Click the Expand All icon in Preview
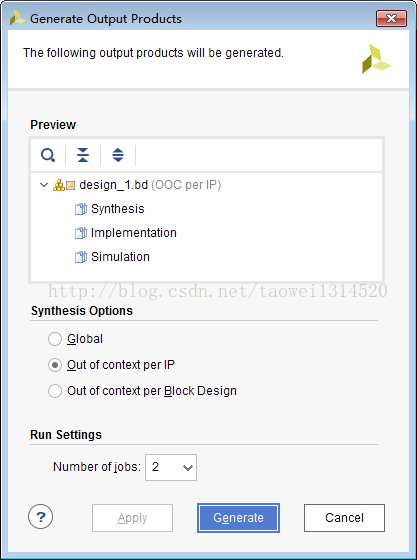Viewport: 417px width, 560px height. tap(118, 155)
